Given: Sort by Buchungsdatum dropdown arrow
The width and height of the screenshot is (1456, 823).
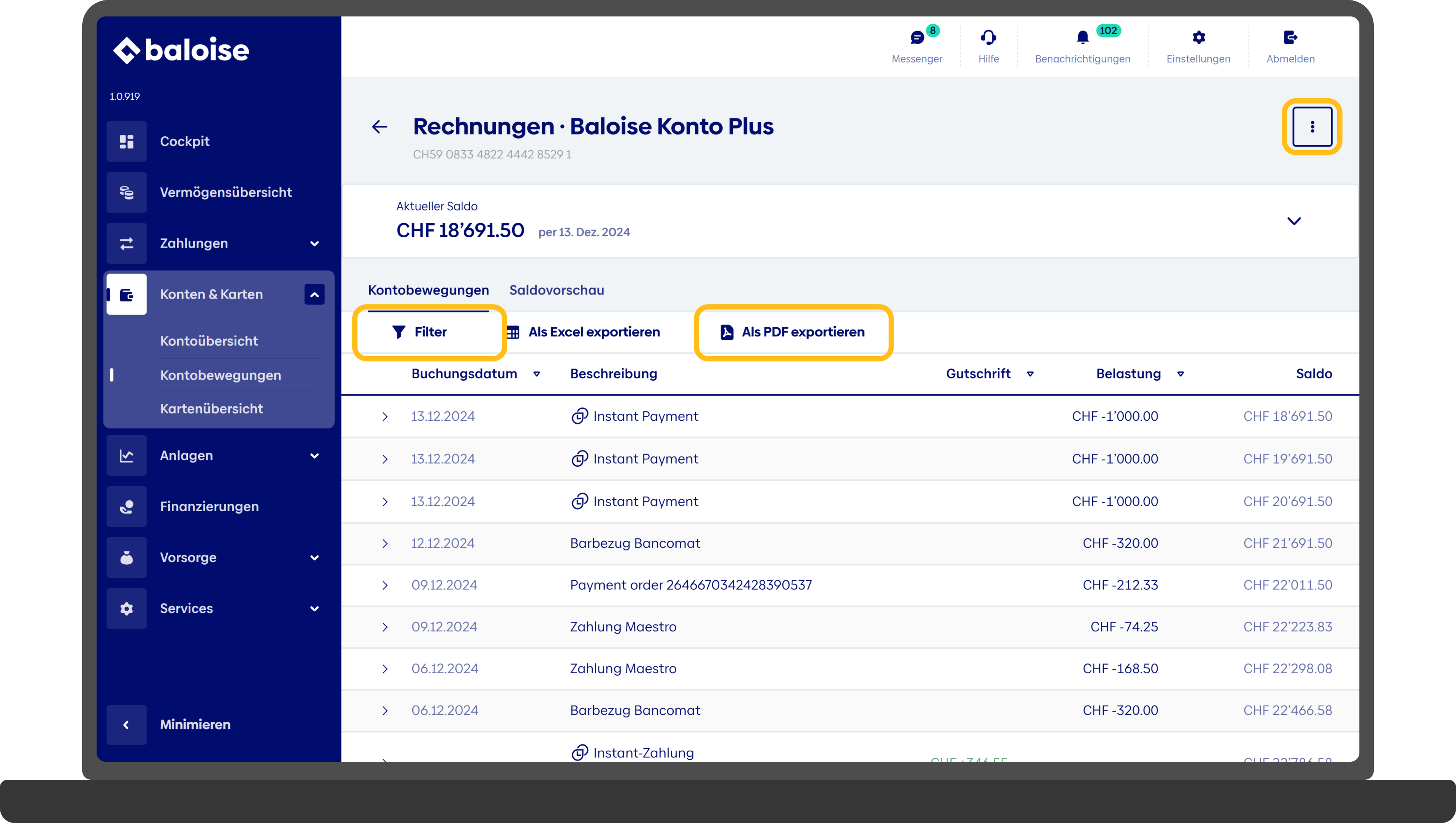Looking at the screenshot, I should [536, 374].
